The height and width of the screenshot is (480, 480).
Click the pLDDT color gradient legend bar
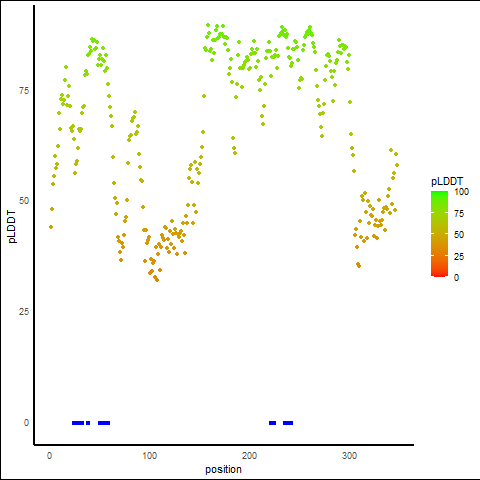[439, 234]
